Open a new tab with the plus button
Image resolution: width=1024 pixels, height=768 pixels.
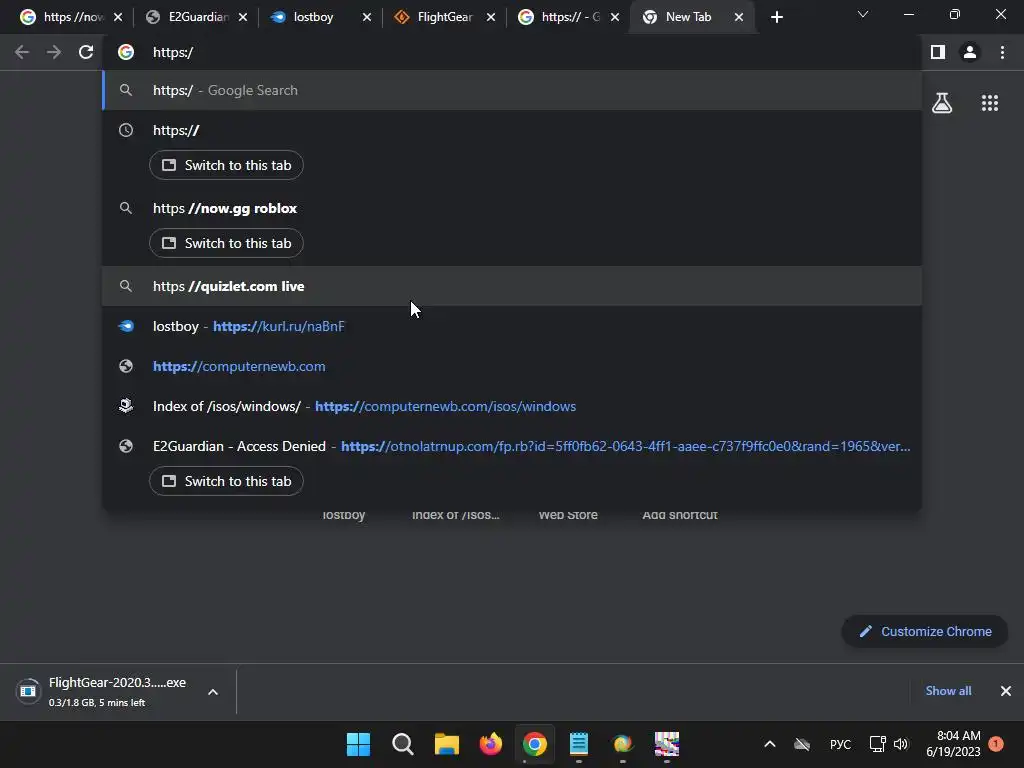pyautogui.click(x=776, y=17)
